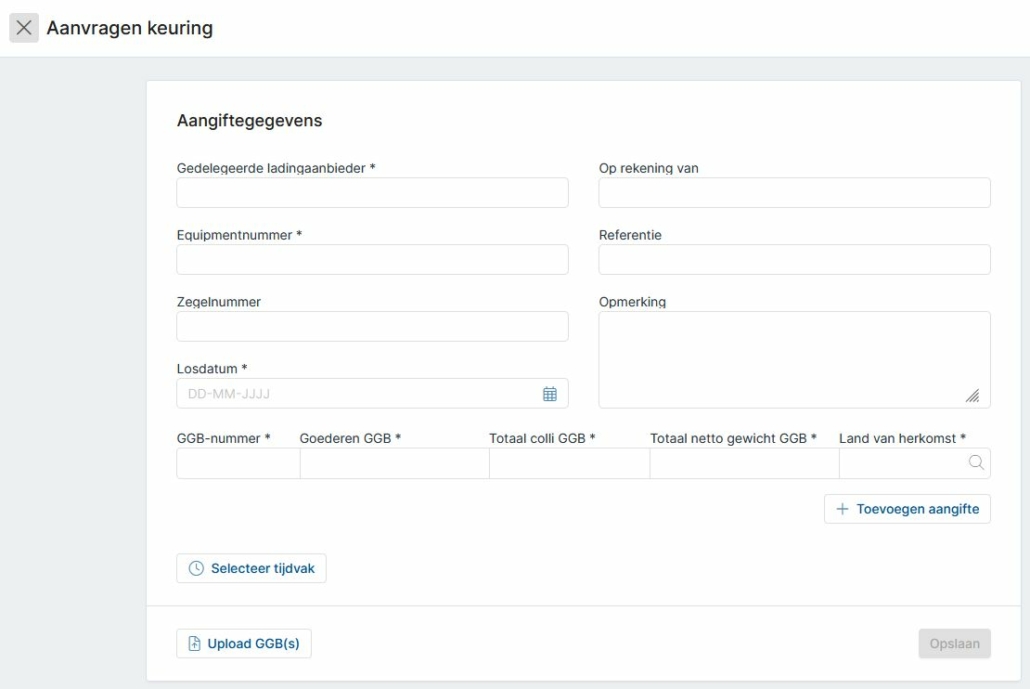The width and height of the screenshot is (1030, 689).
Task: Click the Equipmentnummer label text
Action: (x=239, y=235)
